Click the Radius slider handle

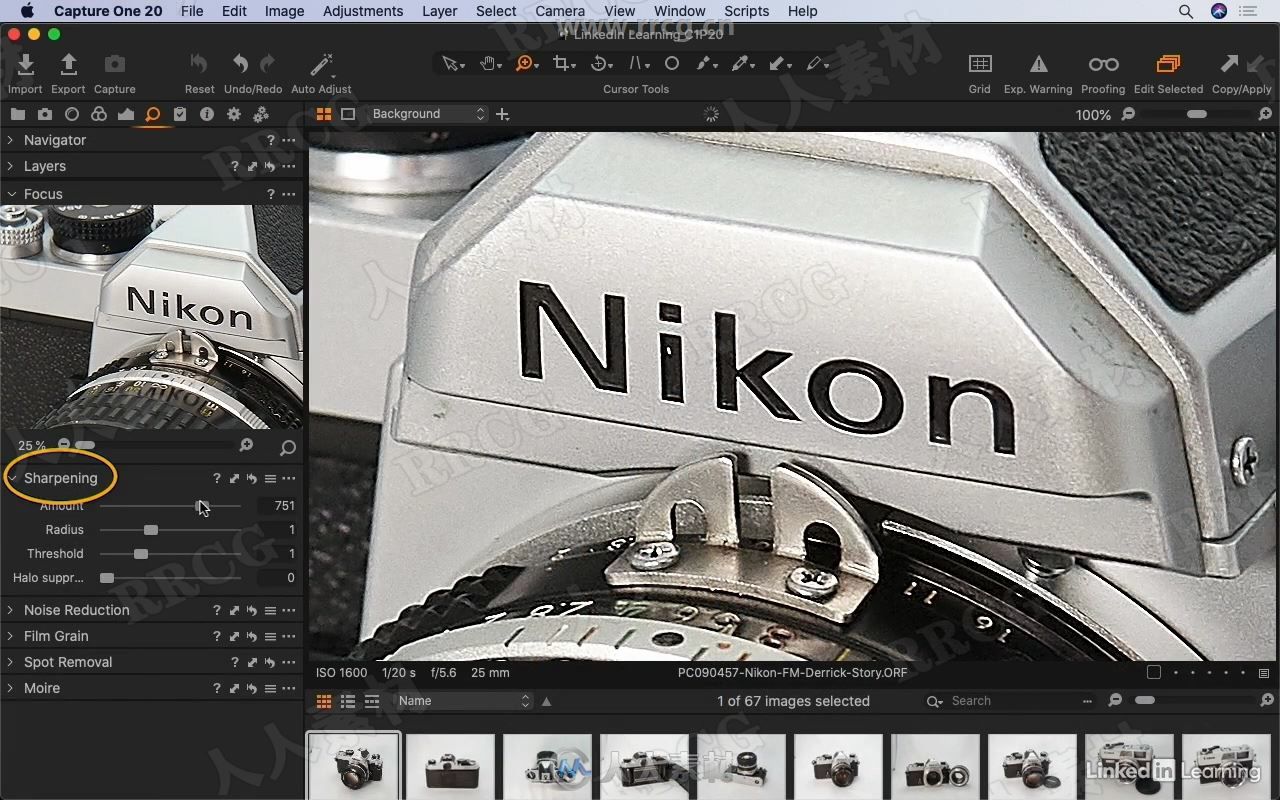click(x=151, y=530)
